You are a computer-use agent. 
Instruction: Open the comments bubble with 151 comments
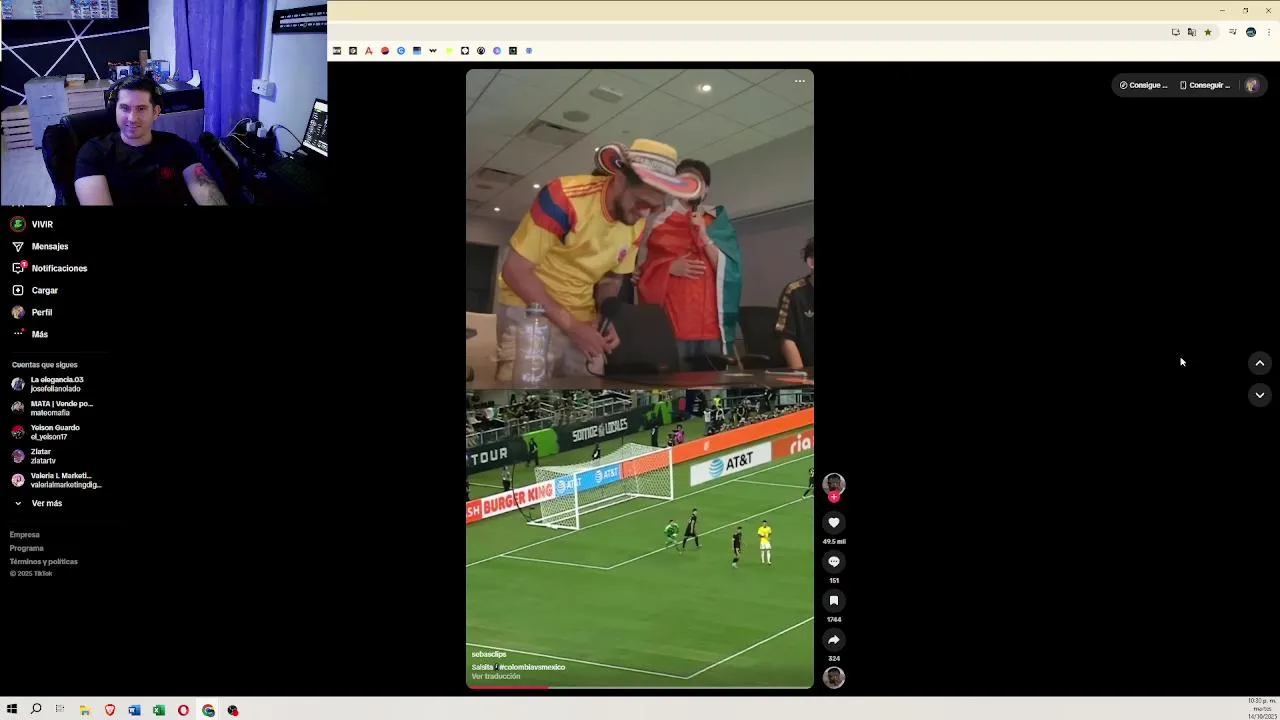[x=833, y=561]
